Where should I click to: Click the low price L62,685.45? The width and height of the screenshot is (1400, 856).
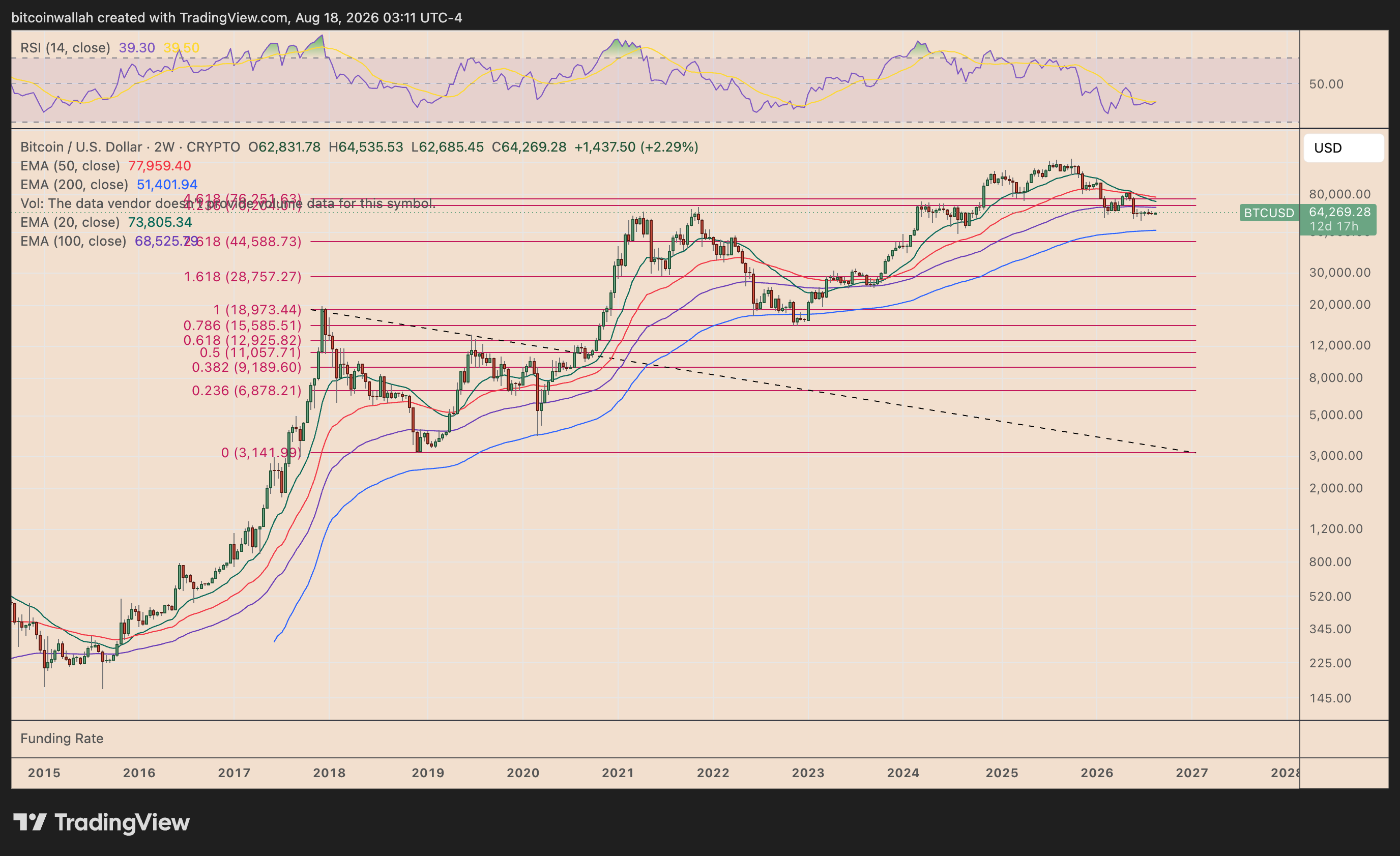[447, 147]
